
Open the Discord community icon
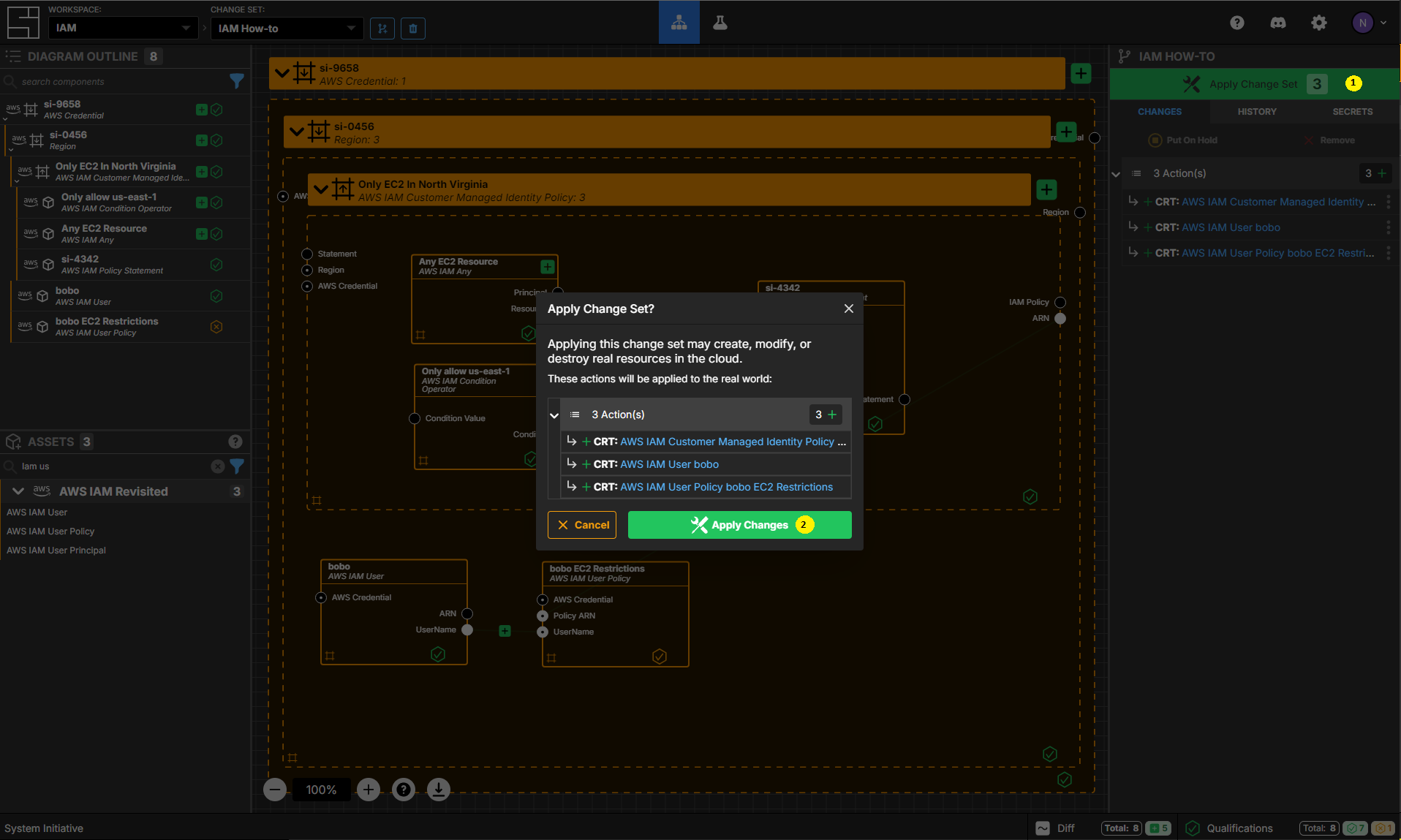pyautogui.click(x=1278, y=23)
